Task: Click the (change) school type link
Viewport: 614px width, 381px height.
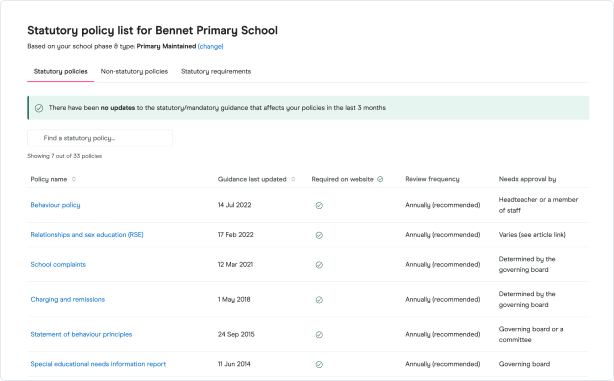Action: [x=211, y=46]
